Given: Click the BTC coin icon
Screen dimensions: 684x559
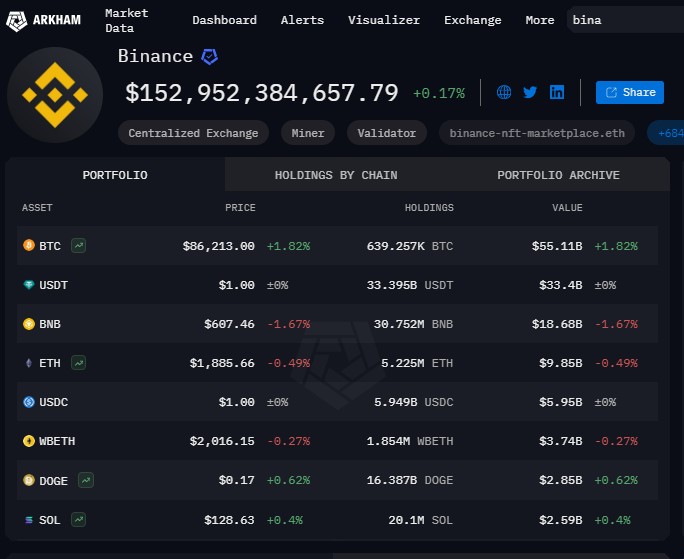Looking at the screenshot, I should click(x=29, y=245).
